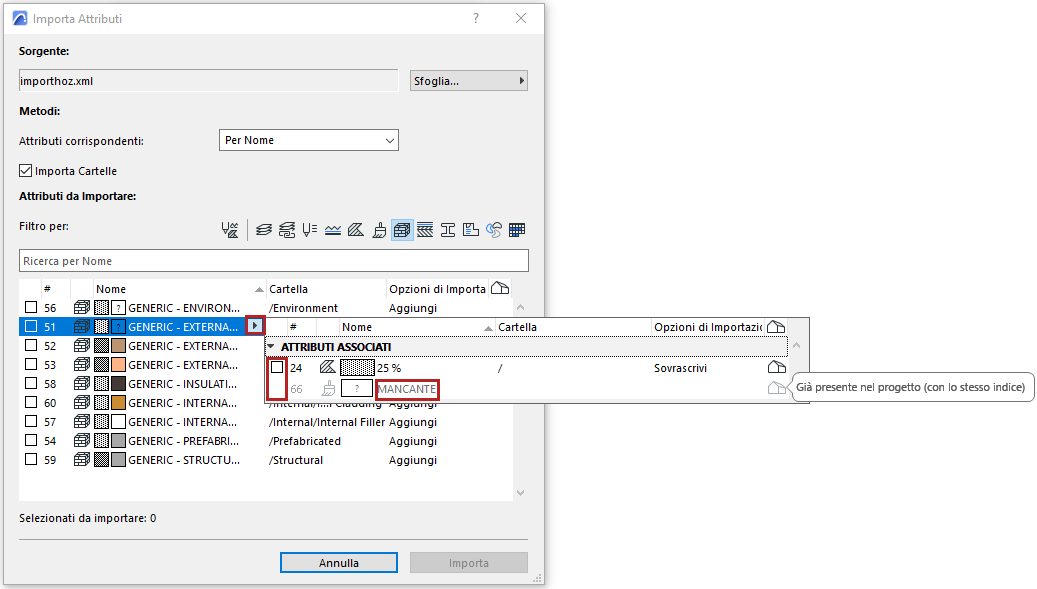Select the Layers filter icon
This screenshot has width=1037, height=589.
click(263, 229)
